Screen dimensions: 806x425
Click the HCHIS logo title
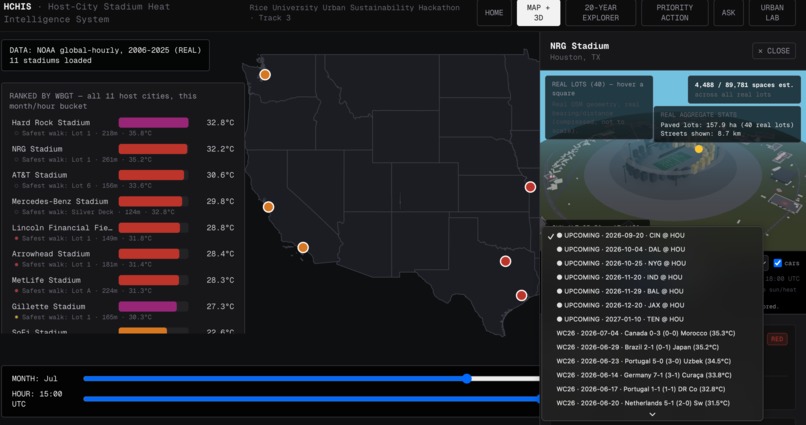coord(17,7)
